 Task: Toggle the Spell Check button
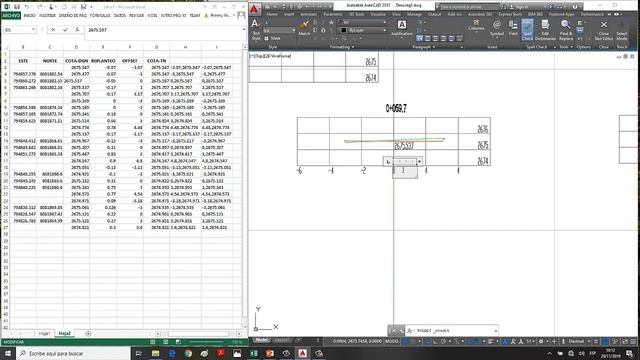527,30
